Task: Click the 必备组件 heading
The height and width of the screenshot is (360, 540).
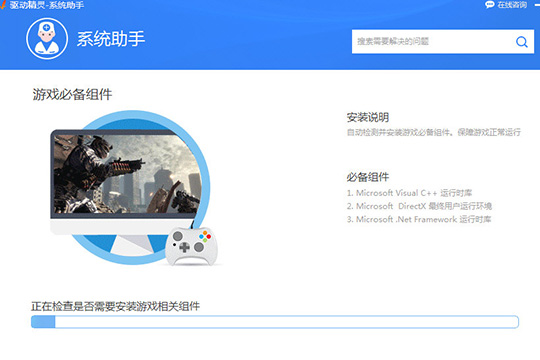Action: click(368, 177)
